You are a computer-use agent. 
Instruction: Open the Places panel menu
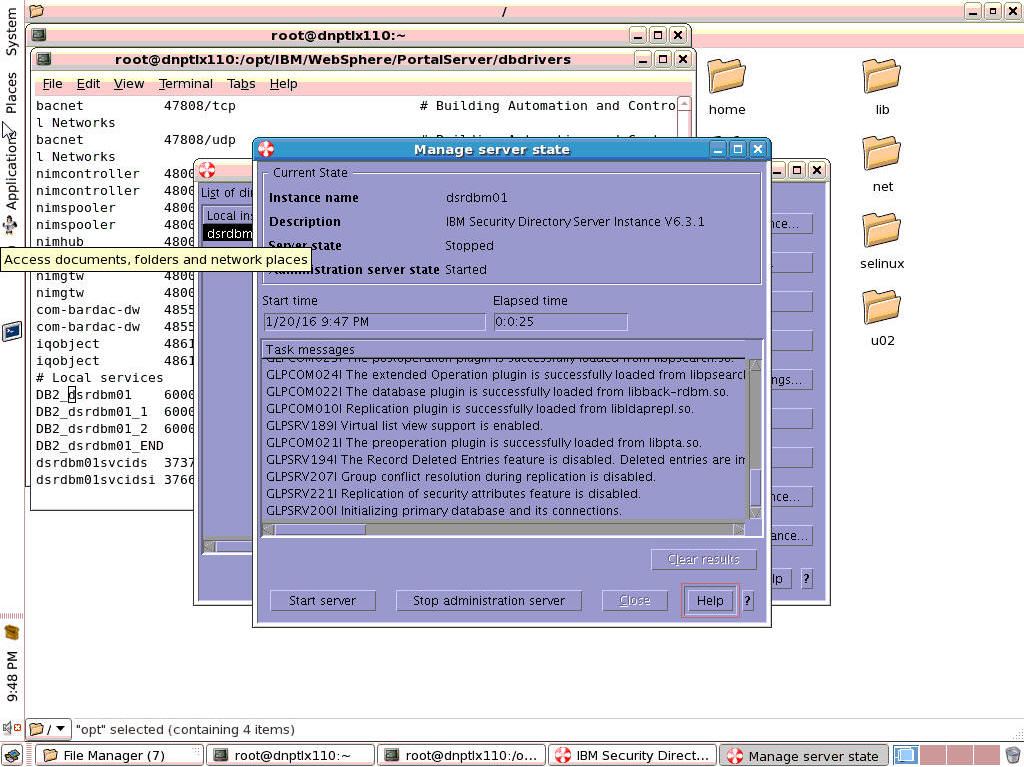click(x=12, y=92)
